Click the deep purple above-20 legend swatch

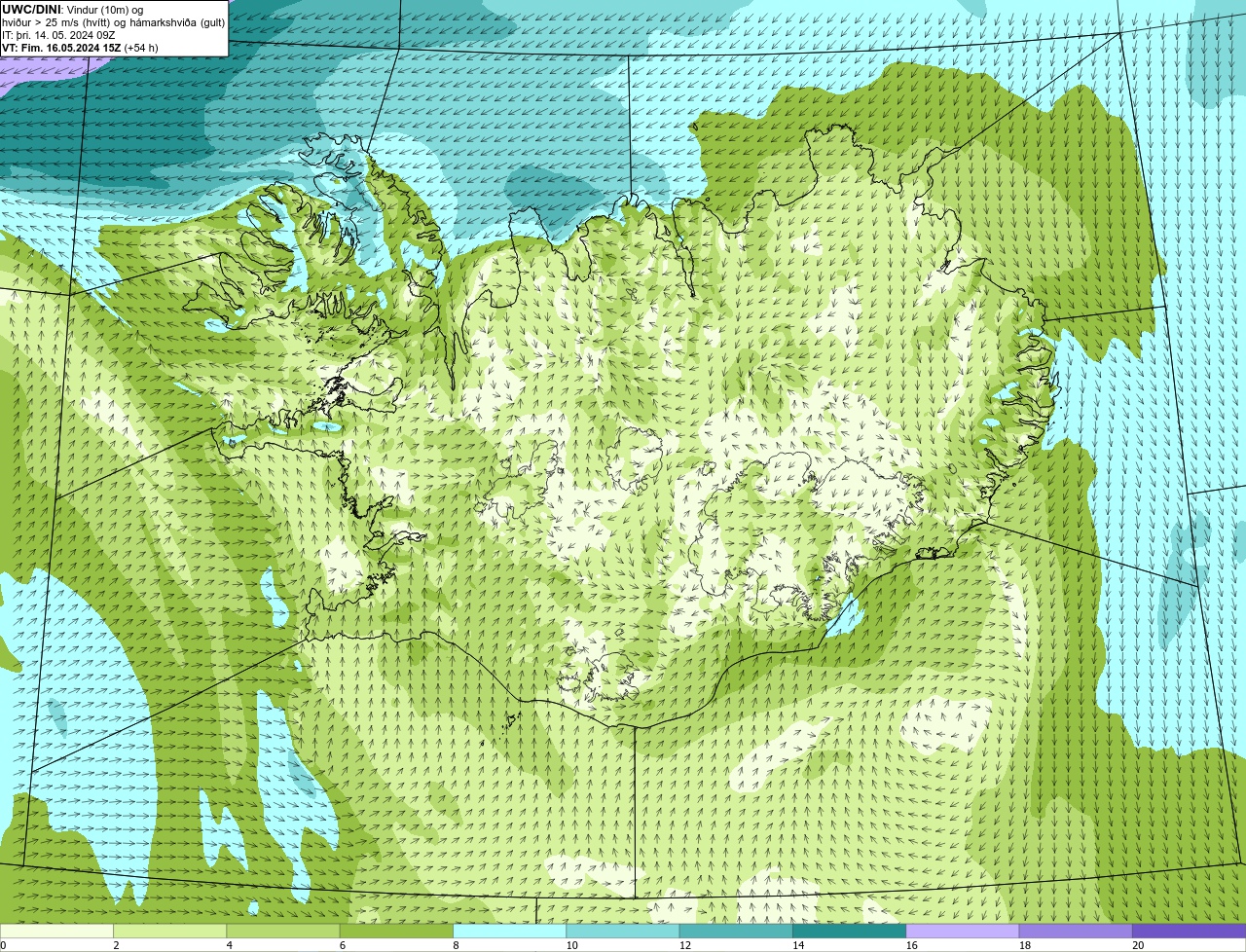(x=1189, y=931)
